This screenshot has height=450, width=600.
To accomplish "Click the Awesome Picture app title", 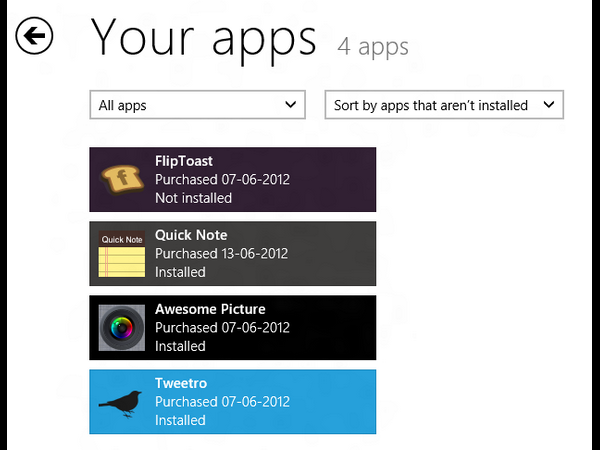I will 210,309.
